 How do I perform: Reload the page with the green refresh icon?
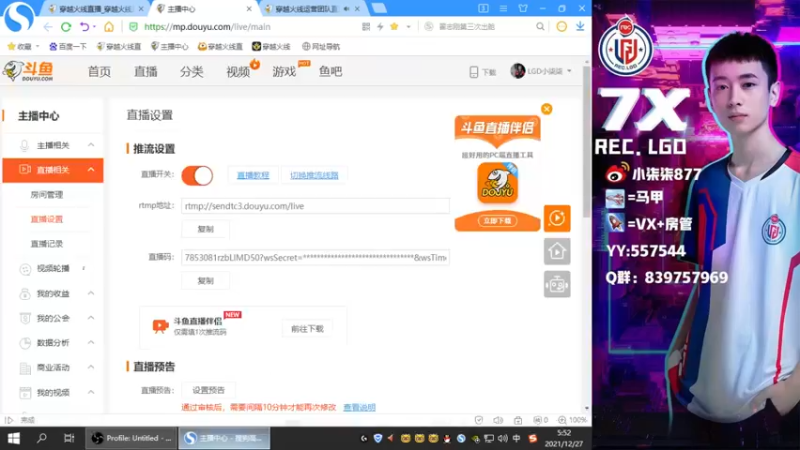(66, 27)
